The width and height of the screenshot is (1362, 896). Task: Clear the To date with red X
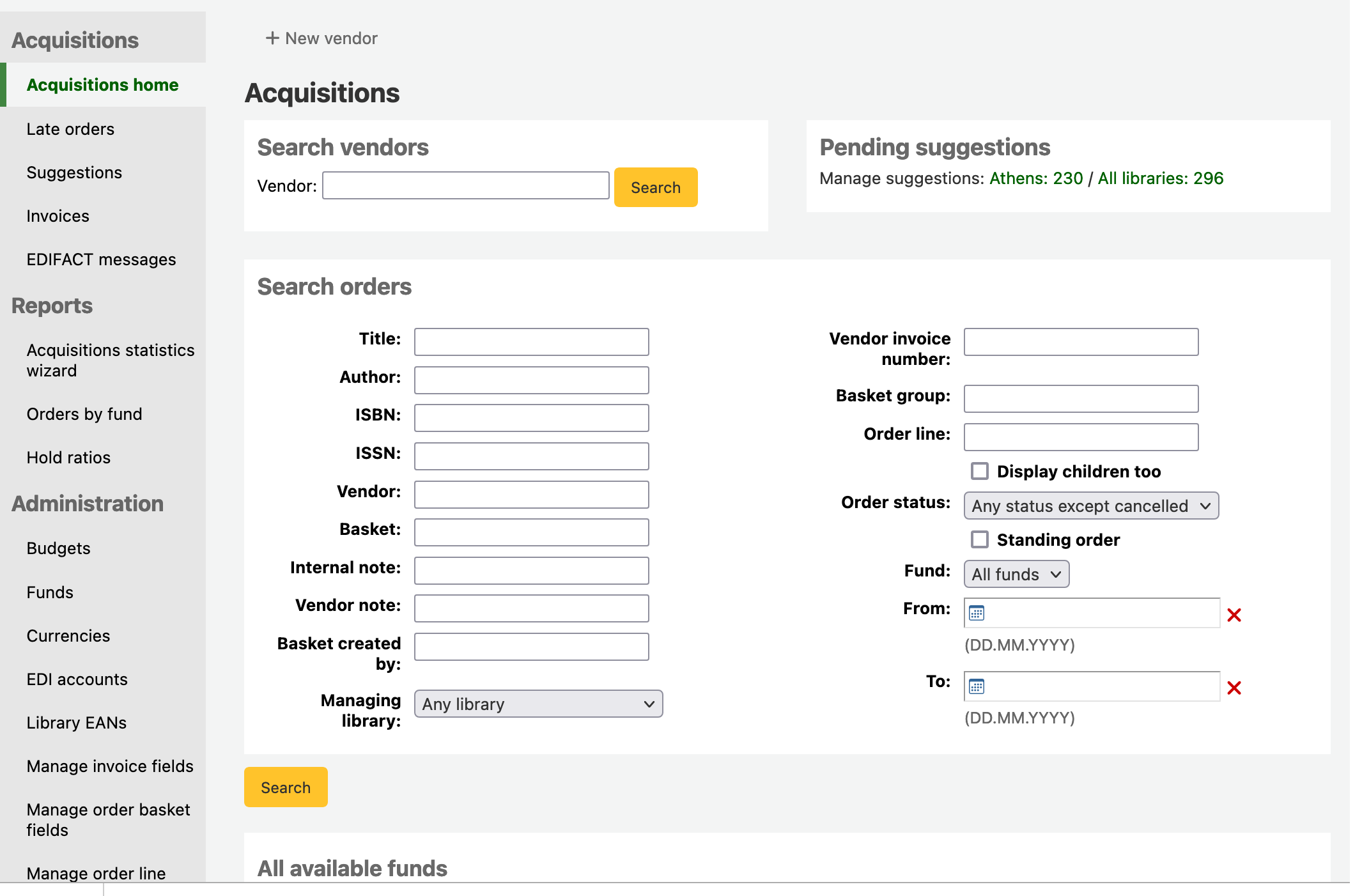click(x=1234, y=688)
